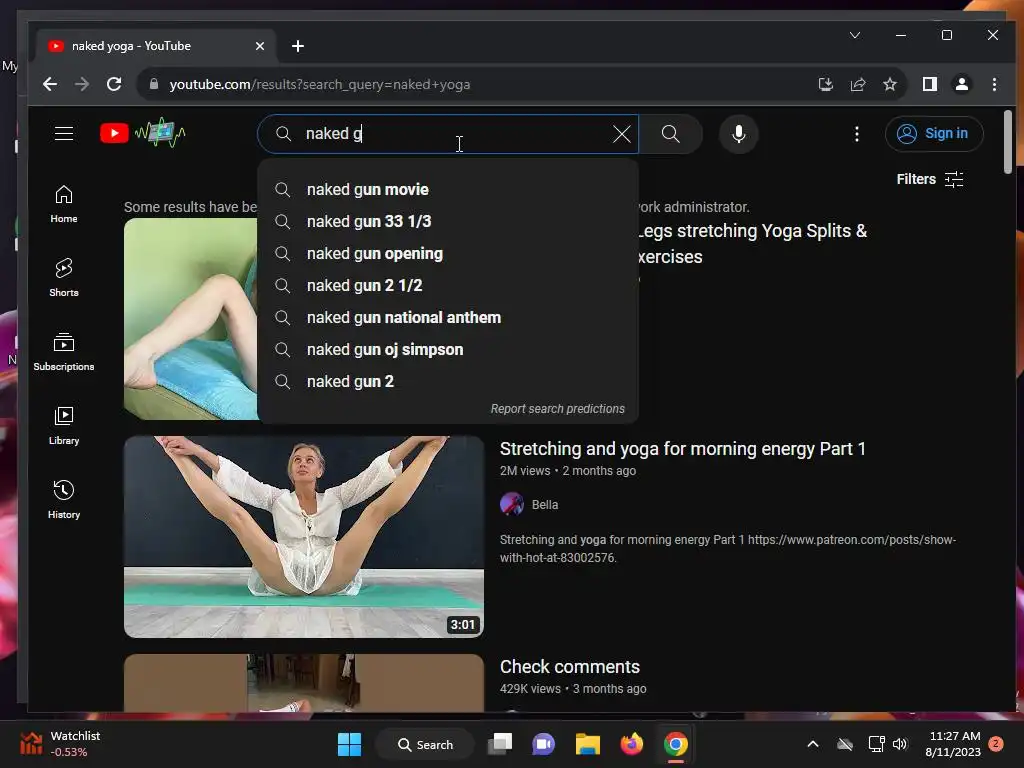Open the YouTube hamburger guide menu
Screen dimensions: 1024x768
[x=64, y=134]
